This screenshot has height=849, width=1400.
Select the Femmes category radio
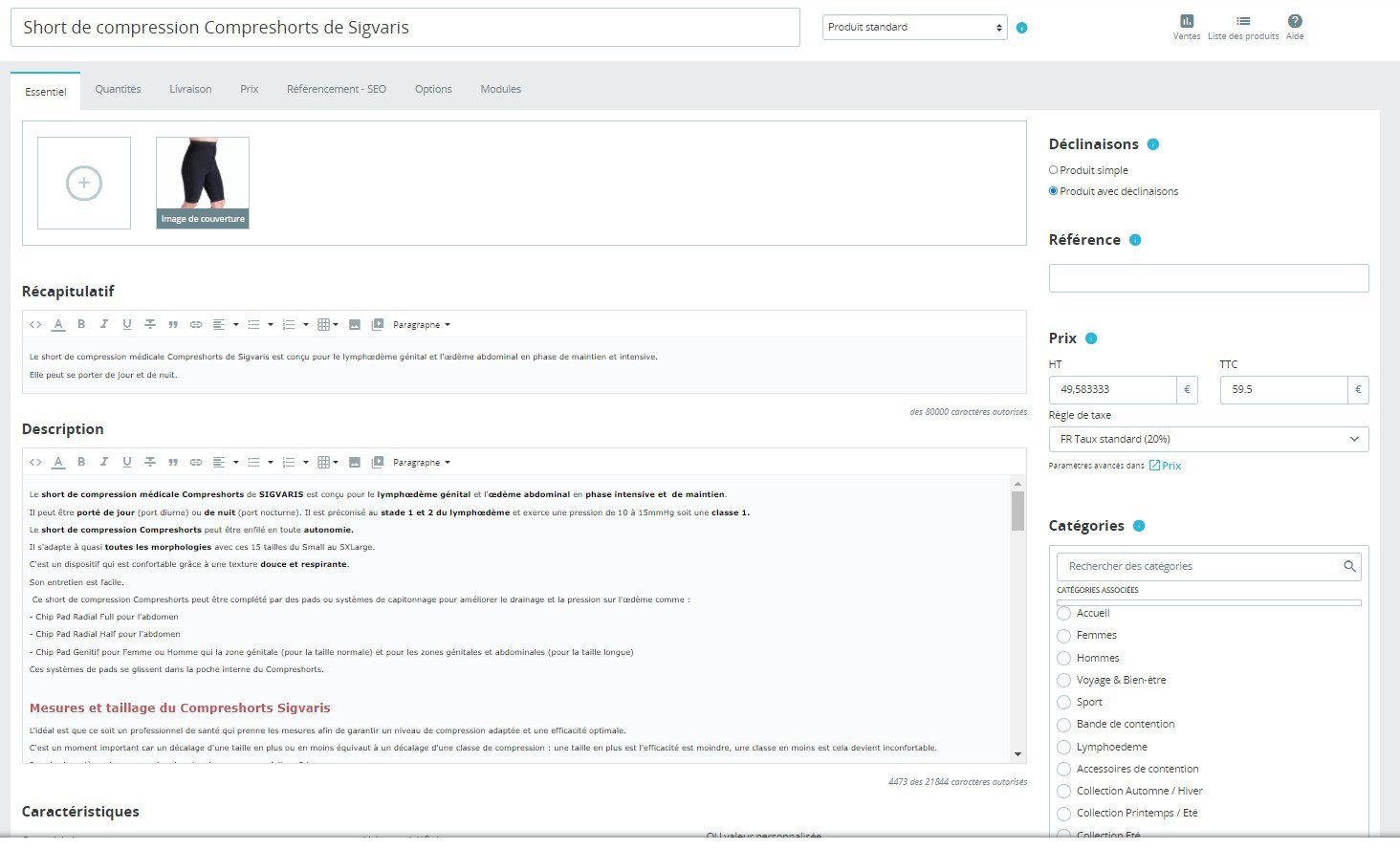[1063, 635]
